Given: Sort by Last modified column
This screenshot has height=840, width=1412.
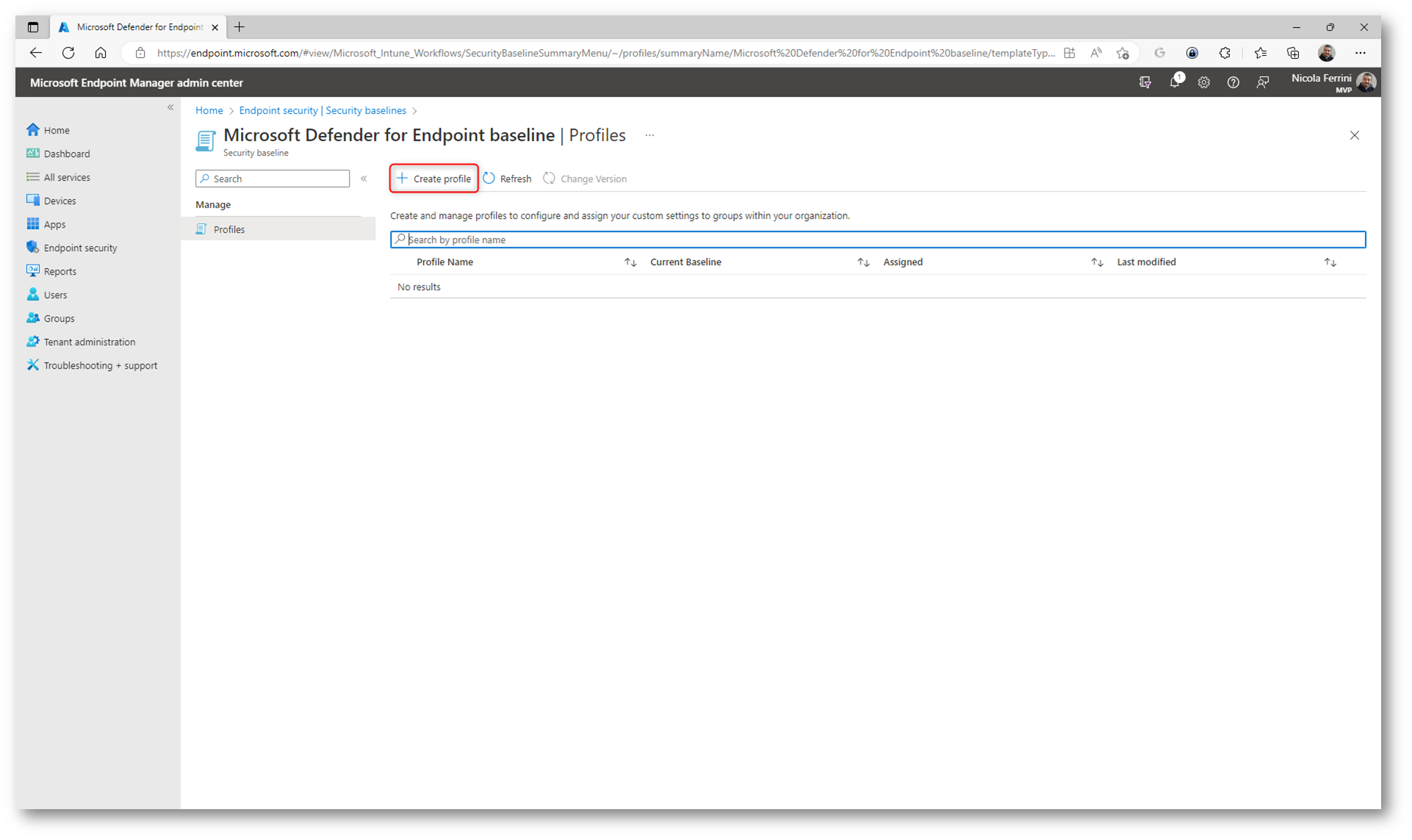Looking at the screenshot, I should coord(1330,262).
